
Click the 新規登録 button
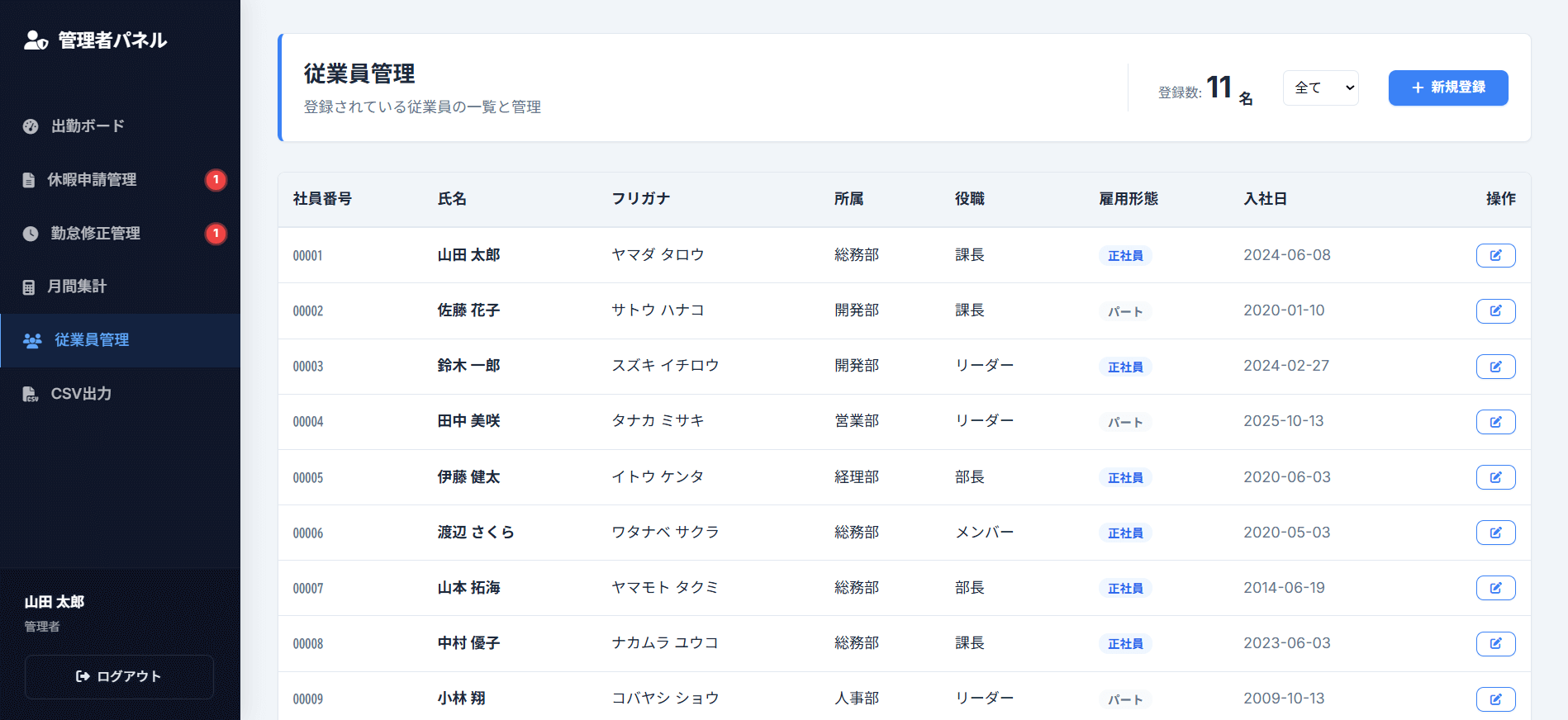(x=1447, y=88)
